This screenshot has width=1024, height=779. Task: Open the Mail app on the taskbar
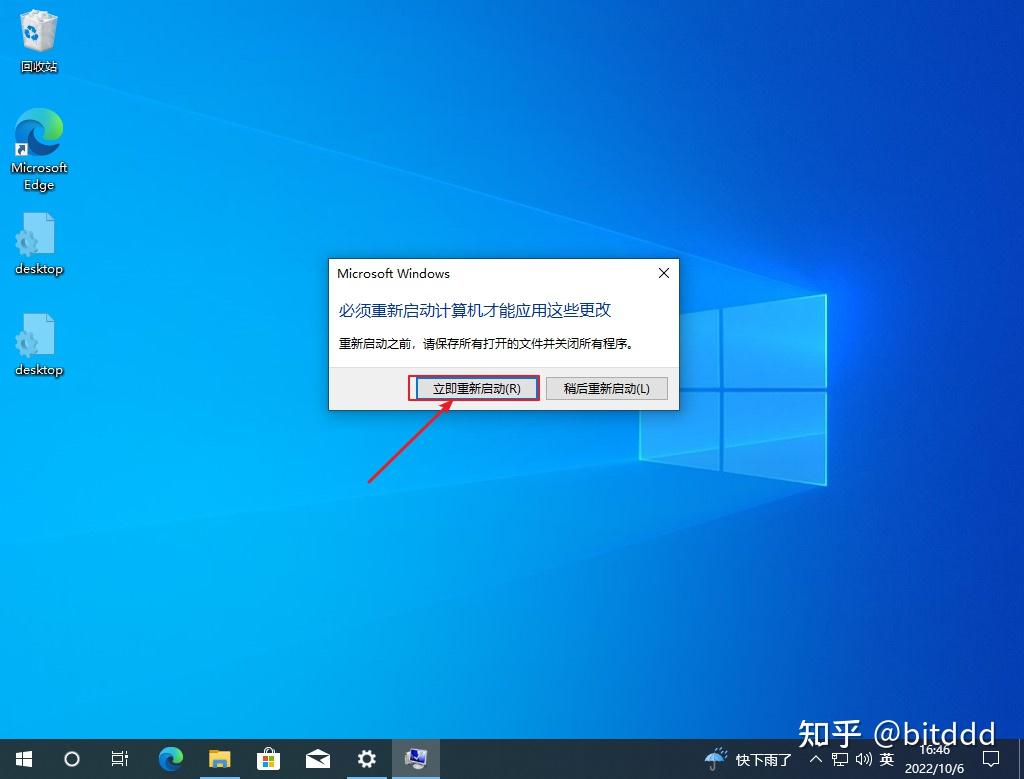point(317,759)
